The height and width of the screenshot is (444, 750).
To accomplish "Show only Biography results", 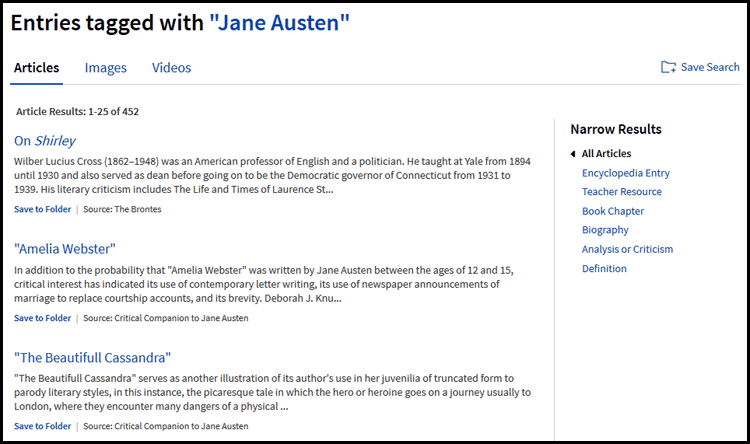I will click(605, 230).
